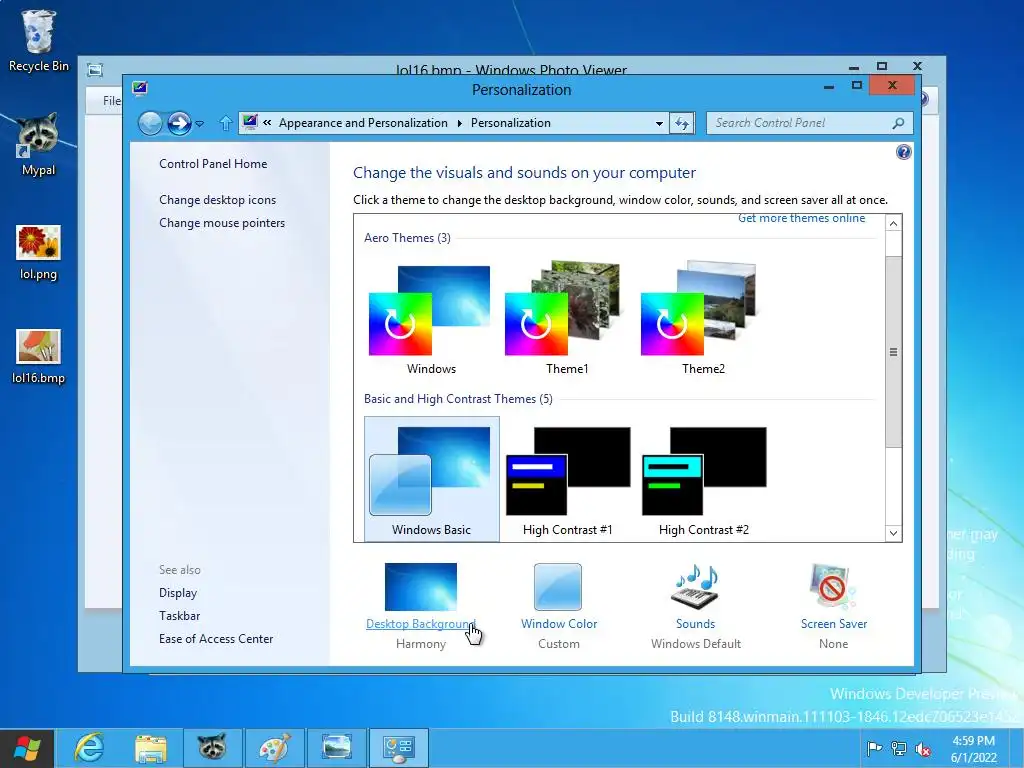Go up one level with the up arrow
This screenshot has height=768, width=1024.
tap(225, 123)
